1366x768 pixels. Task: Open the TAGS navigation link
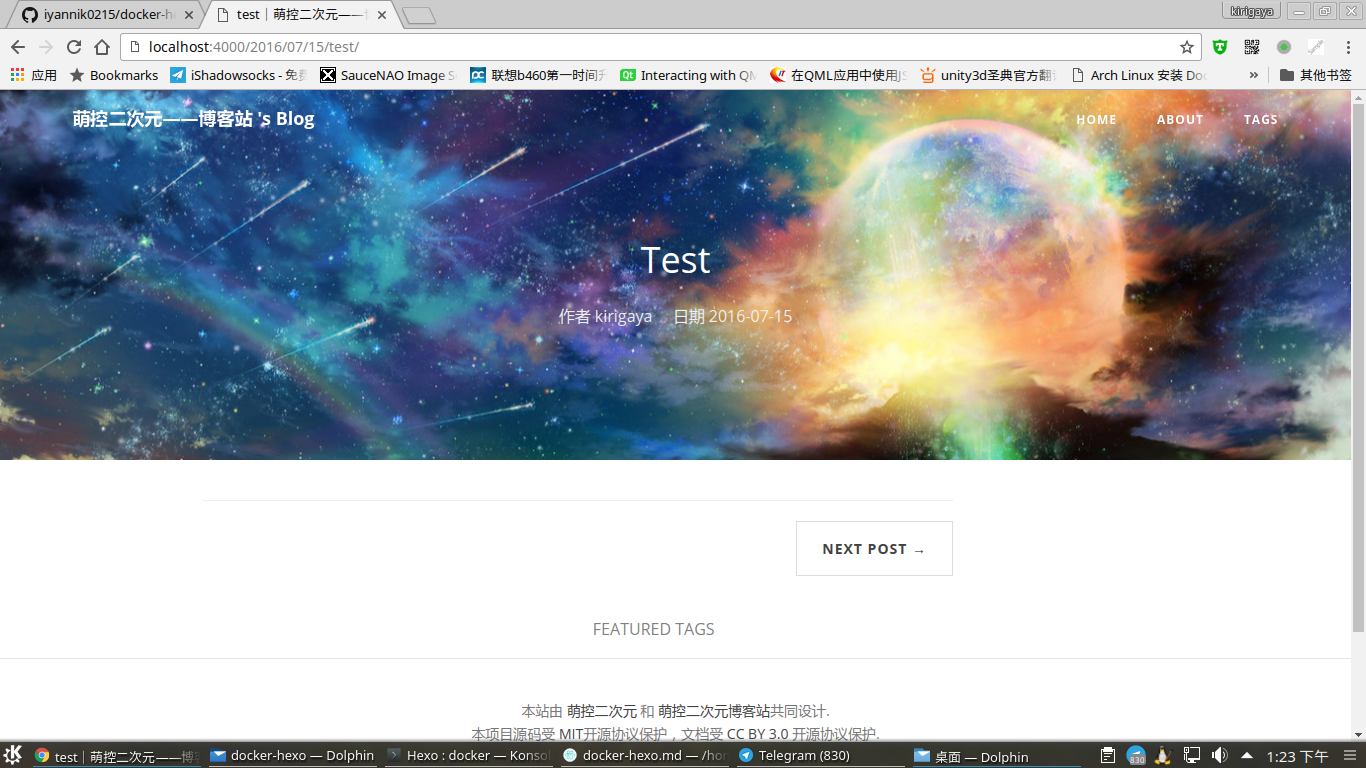pyautogui.click(x=1261, y=120)
